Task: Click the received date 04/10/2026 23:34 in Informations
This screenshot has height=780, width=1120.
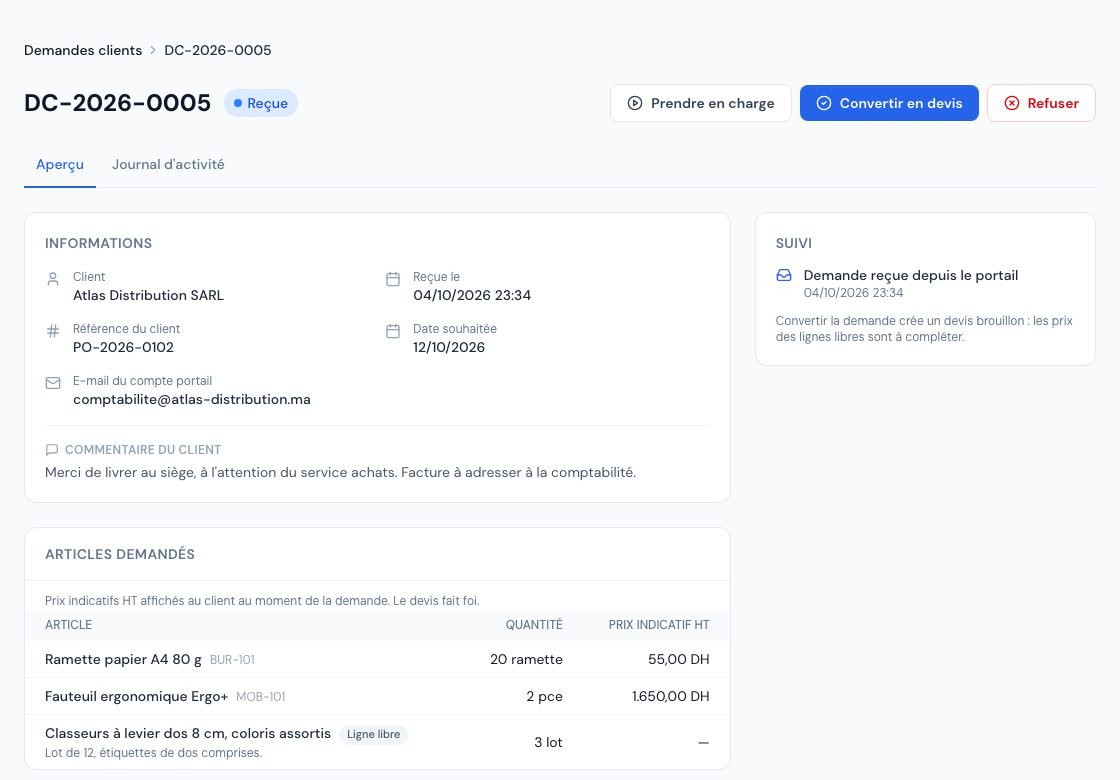Action: (472, 295)
